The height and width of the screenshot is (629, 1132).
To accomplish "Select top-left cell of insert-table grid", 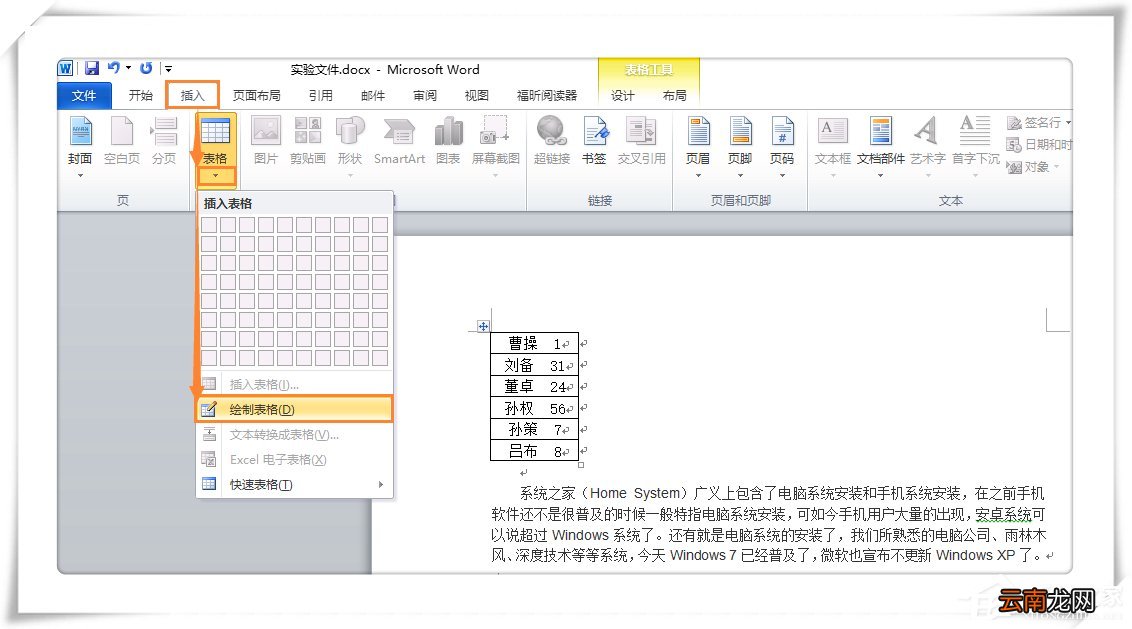I will pyautogui.click(x=209, y=225).
